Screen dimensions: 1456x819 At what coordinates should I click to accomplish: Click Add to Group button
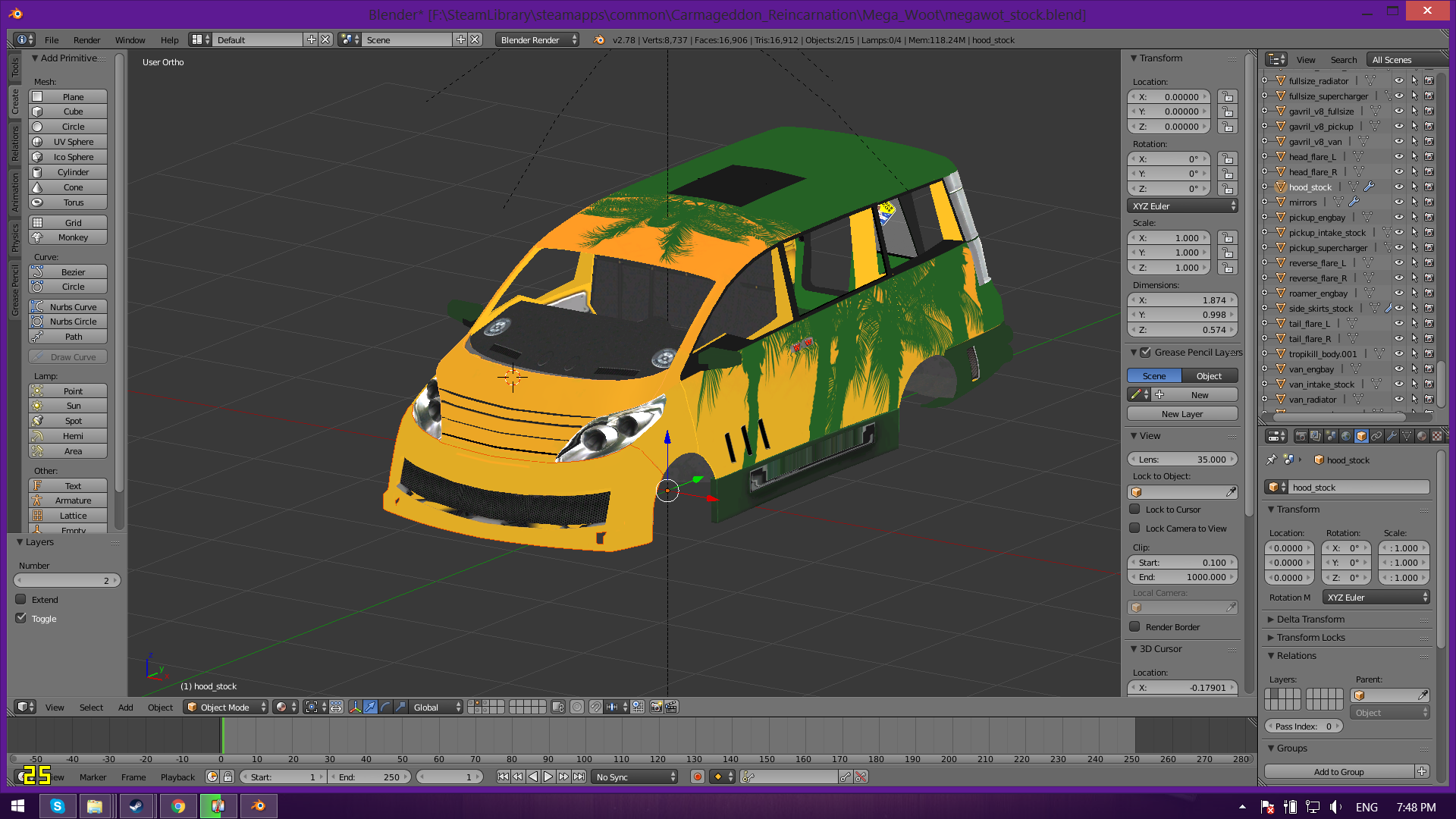click(x=1339, y=771)
